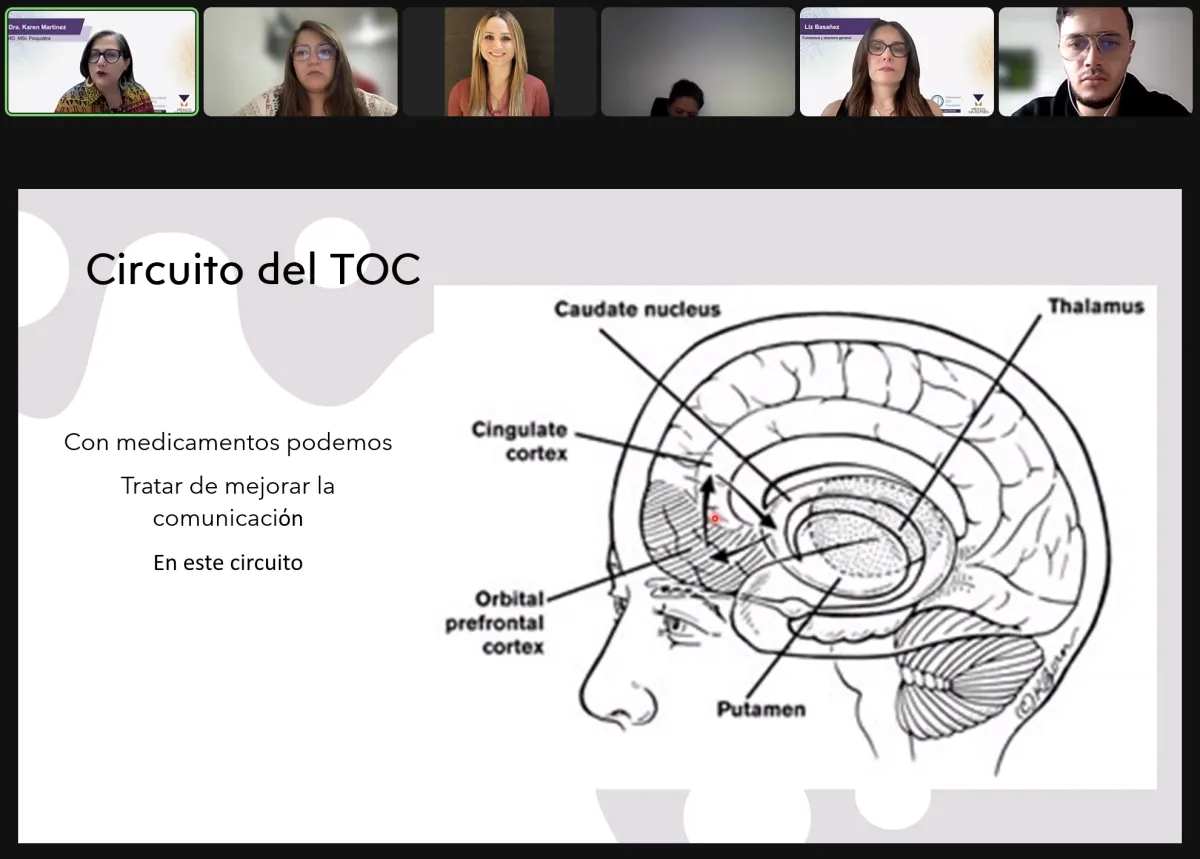This screenshot has height=859, width=1200.
Task: Select the Dra. Karen Martinez video tile
Action: [101, 62]
